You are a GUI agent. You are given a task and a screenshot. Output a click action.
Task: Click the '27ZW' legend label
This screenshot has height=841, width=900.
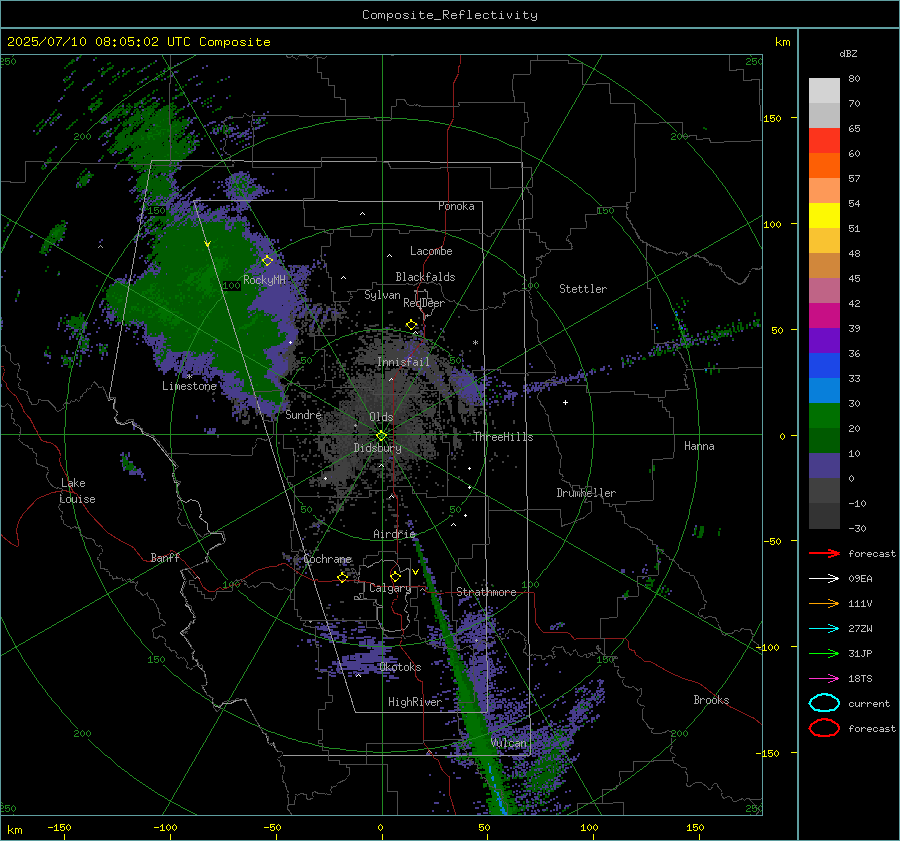coord(860,629)
